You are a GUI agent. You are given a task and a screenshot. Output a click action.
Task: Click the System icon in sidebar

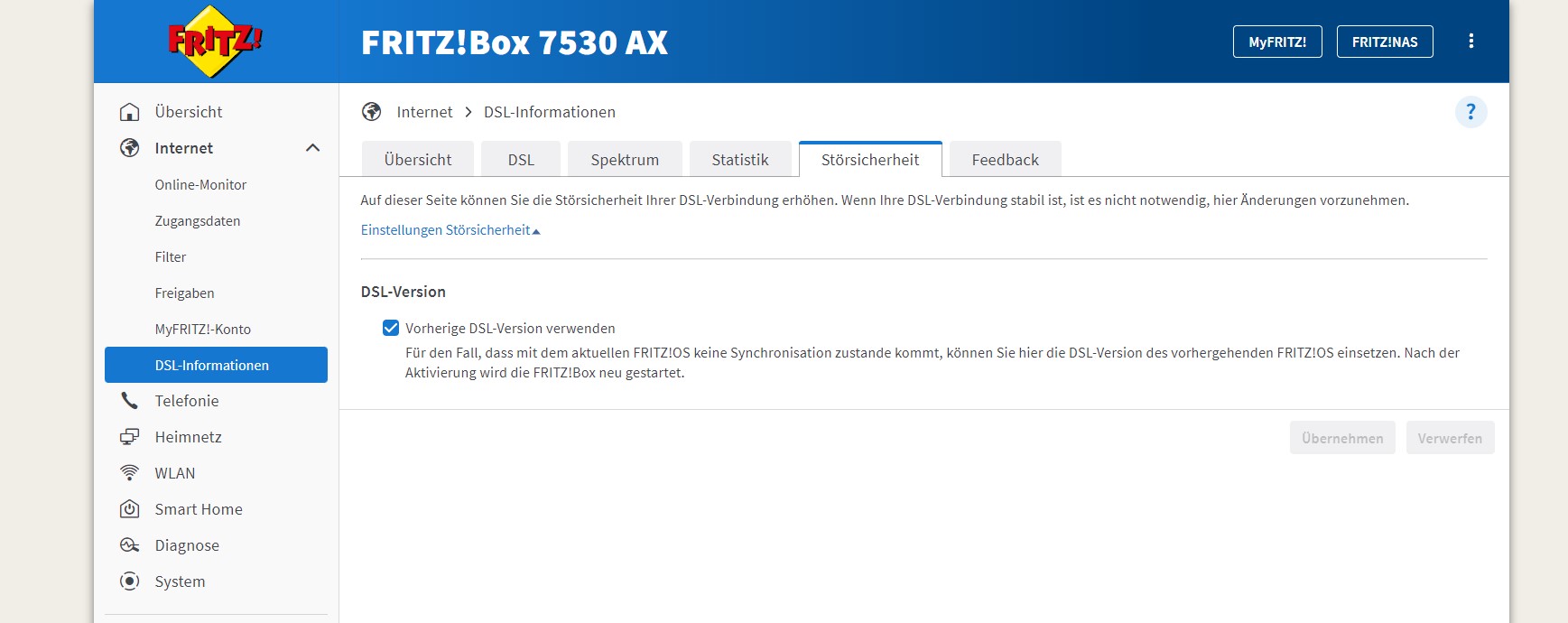click(130, 581)
